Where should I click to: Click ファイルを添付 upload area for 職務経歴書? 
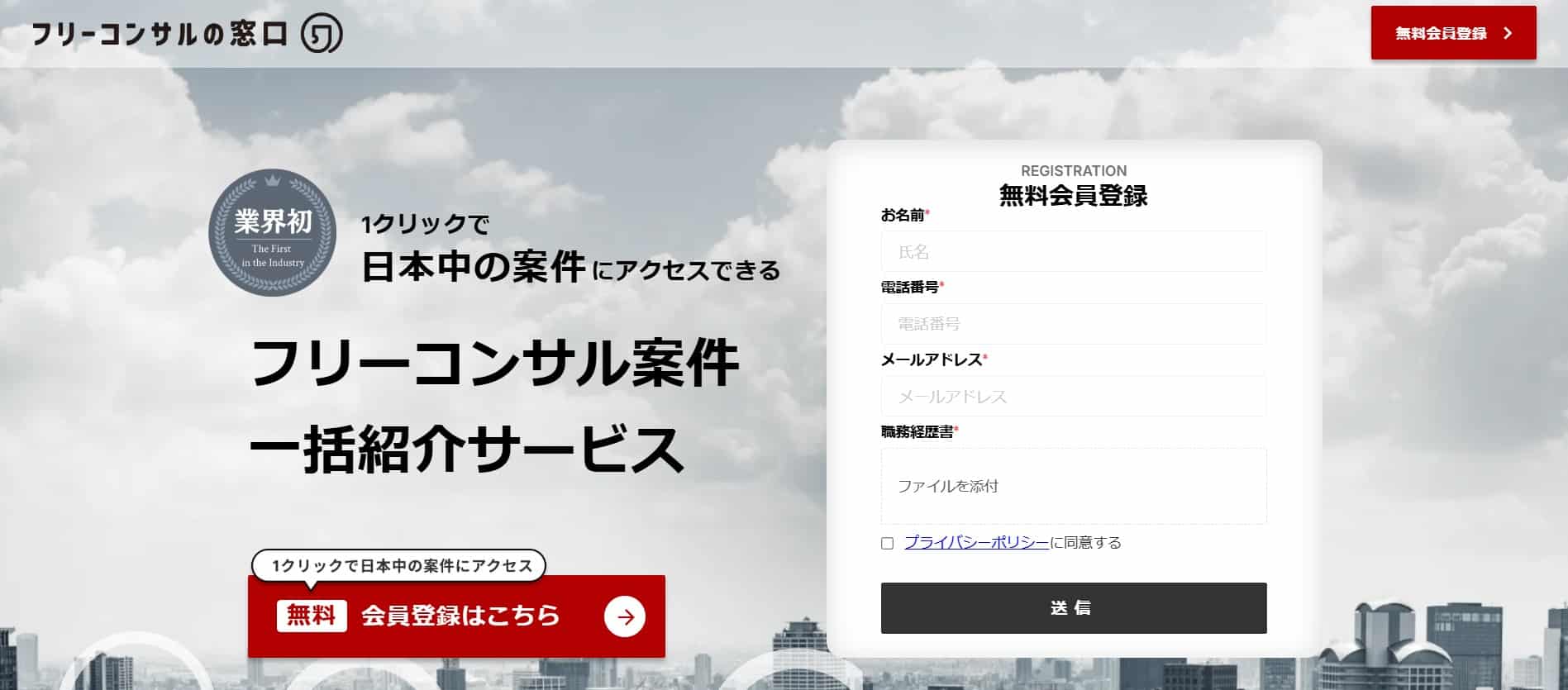pos(1073,486)
